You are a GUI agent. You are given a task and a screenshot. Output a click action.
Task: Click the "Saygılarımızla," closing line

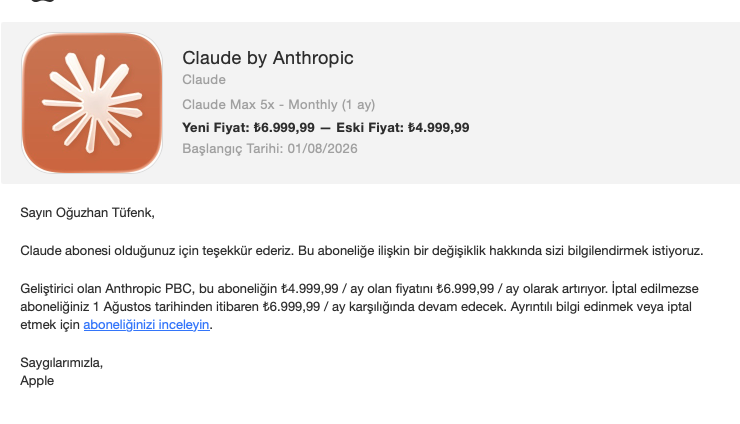(x=61, y=363)
